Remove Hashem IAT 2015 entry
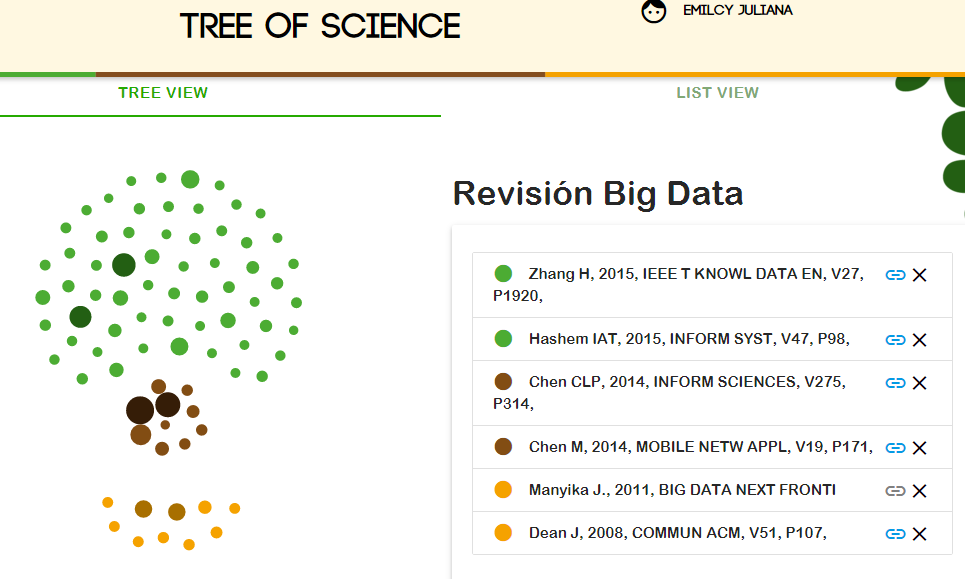The image size is (965, 579). (920, 340)
